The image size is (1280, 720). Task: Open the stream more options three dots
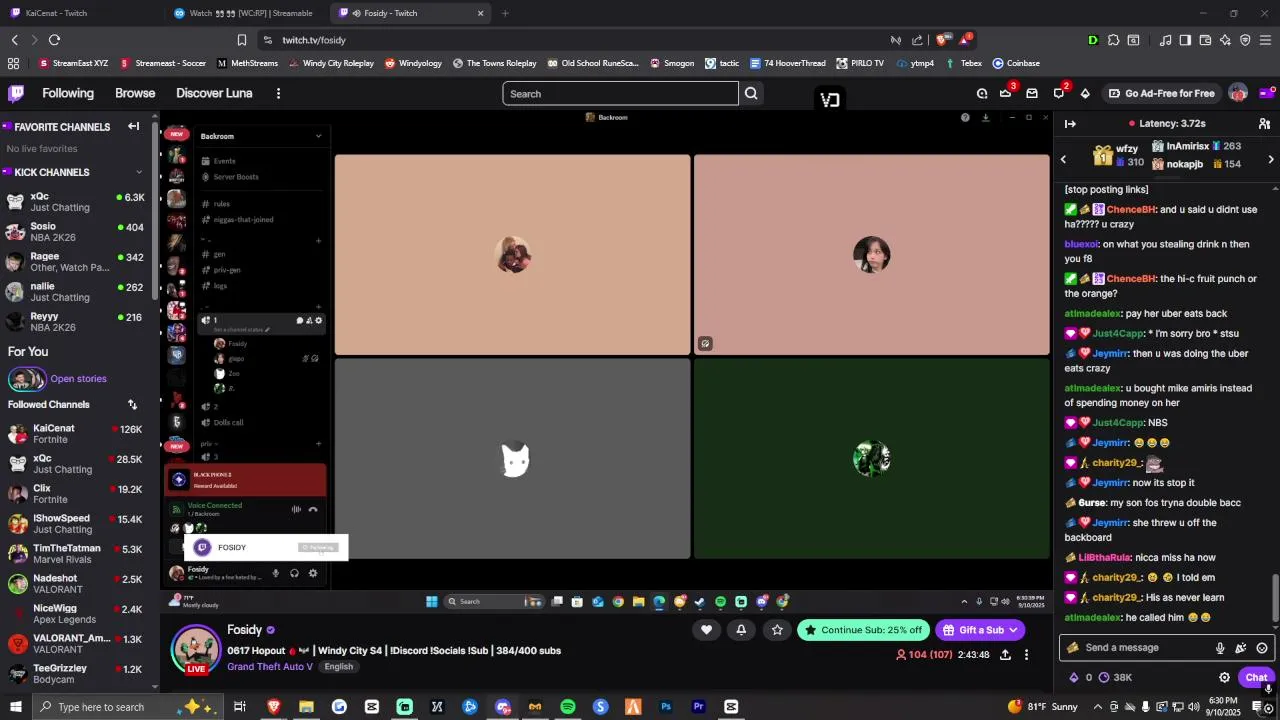[1026, 655]
